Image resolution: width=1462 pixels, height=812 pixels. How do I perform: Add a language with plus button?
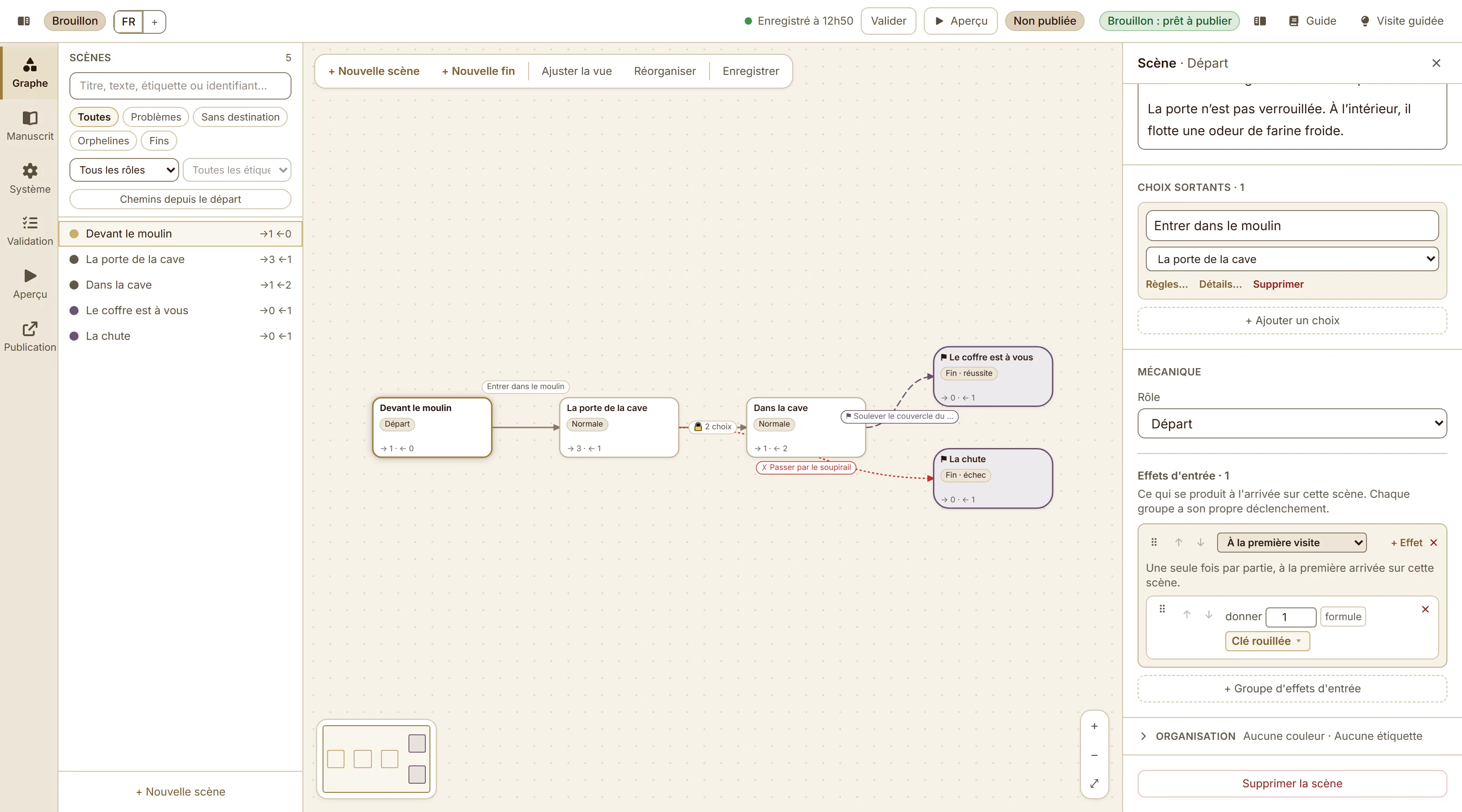[x=154, y=21]
